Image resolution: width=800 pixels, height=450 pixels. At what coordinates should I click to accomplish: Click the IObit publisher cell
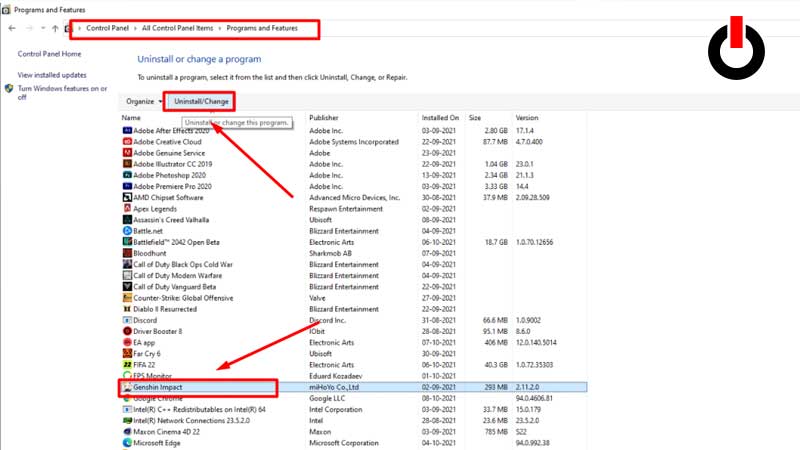pos(317,331)
